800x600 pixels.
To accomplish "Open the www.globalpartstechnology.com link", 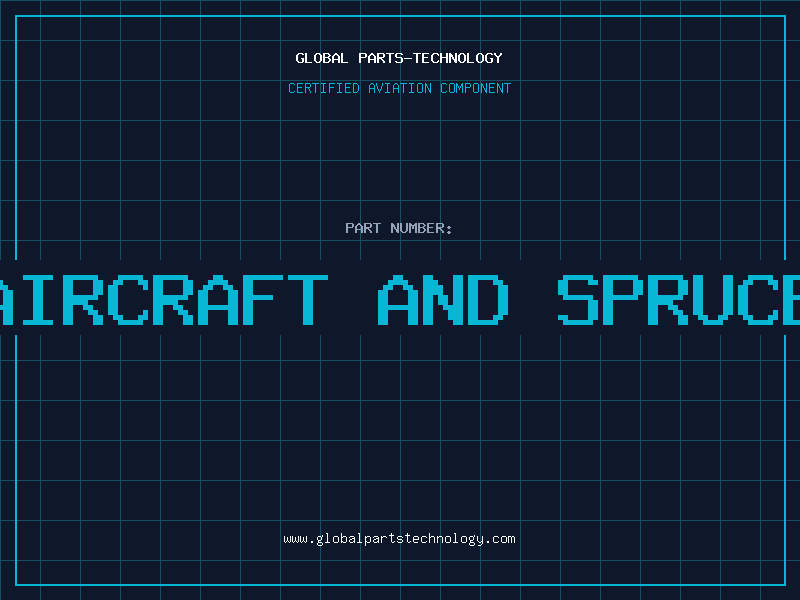I will click(x=399, y=539).
